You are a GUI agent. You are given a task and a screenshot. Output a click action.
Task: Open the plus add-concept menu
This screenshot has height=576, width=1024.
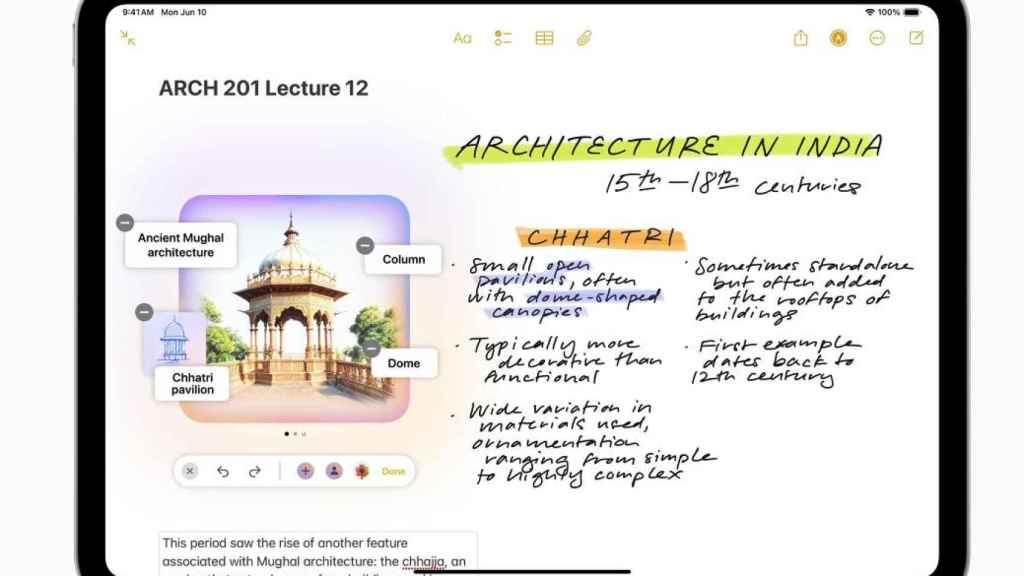[305, 471]
